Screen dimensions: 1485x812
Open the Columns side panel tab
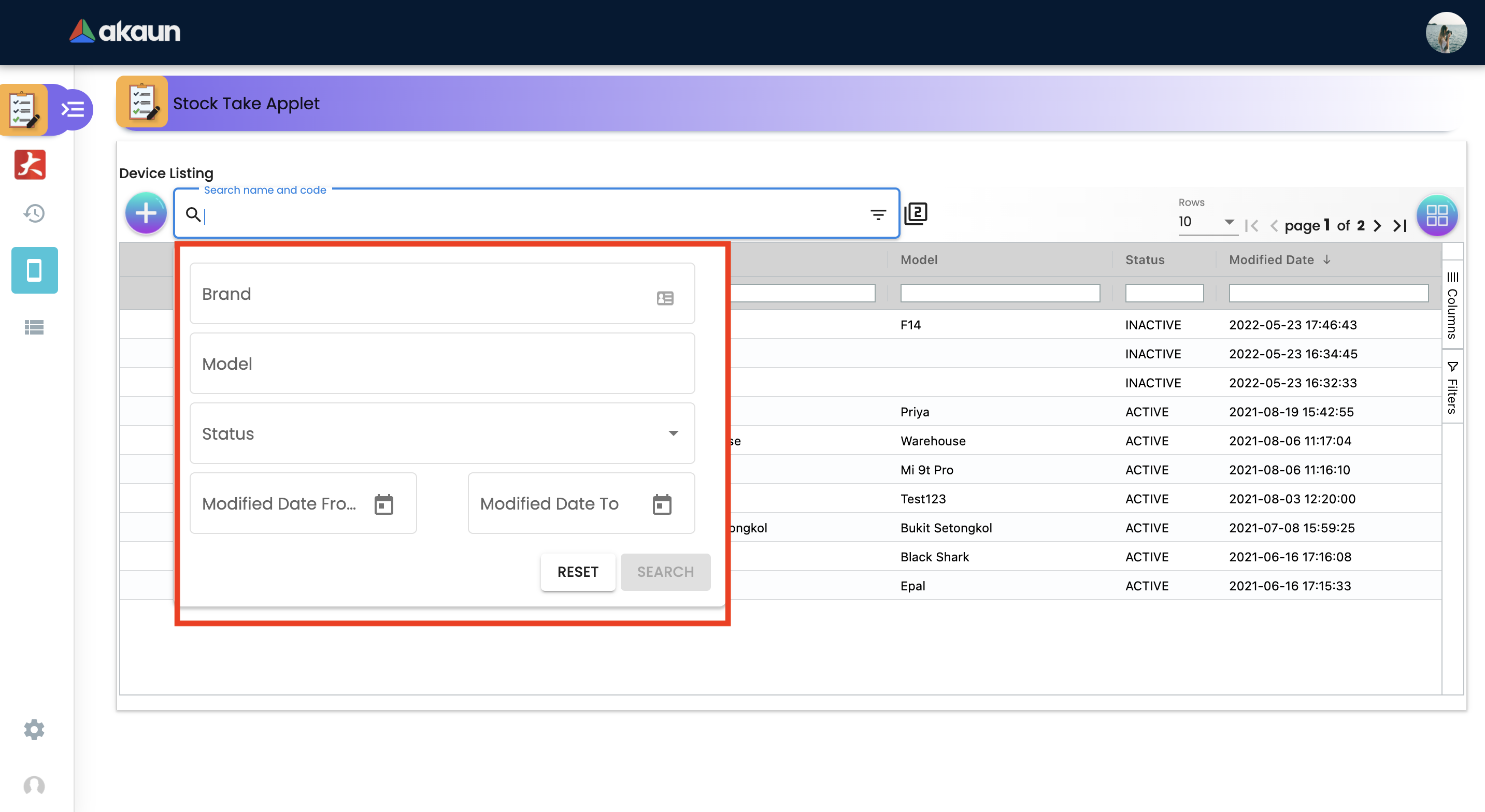tap(1452, 306)
